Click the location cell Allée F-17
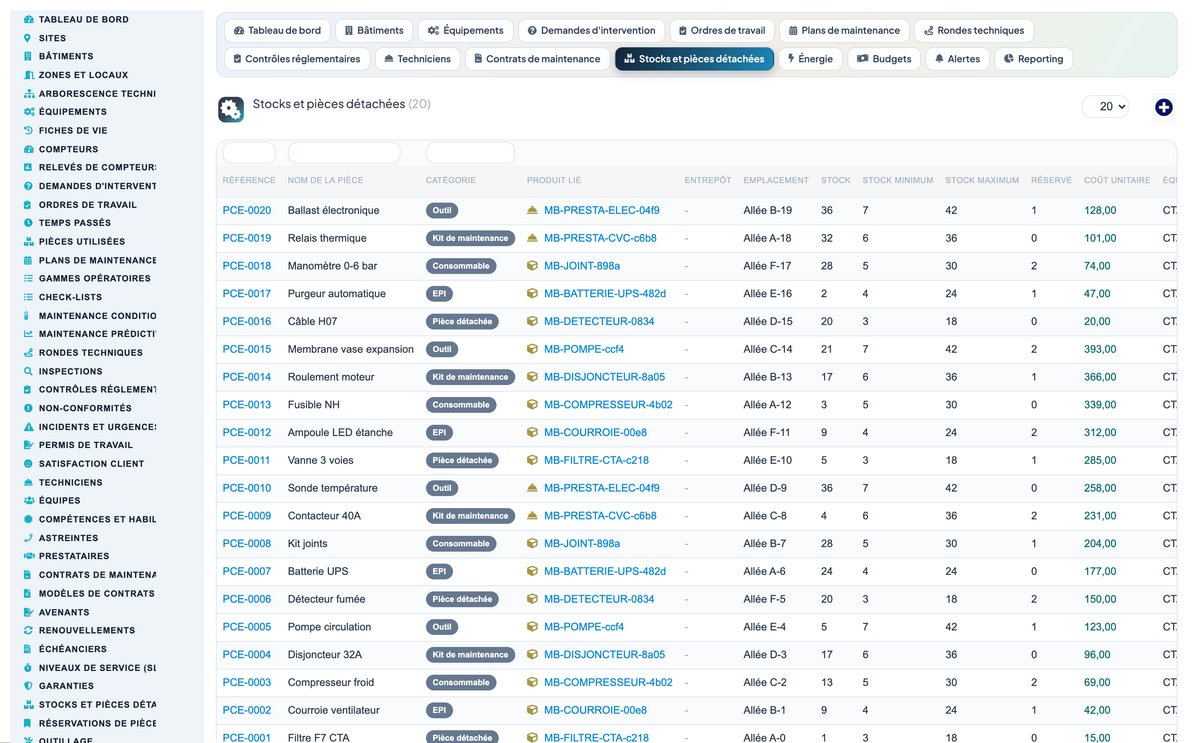Viewport: 1200px width, 743px height. click(767, 266)
